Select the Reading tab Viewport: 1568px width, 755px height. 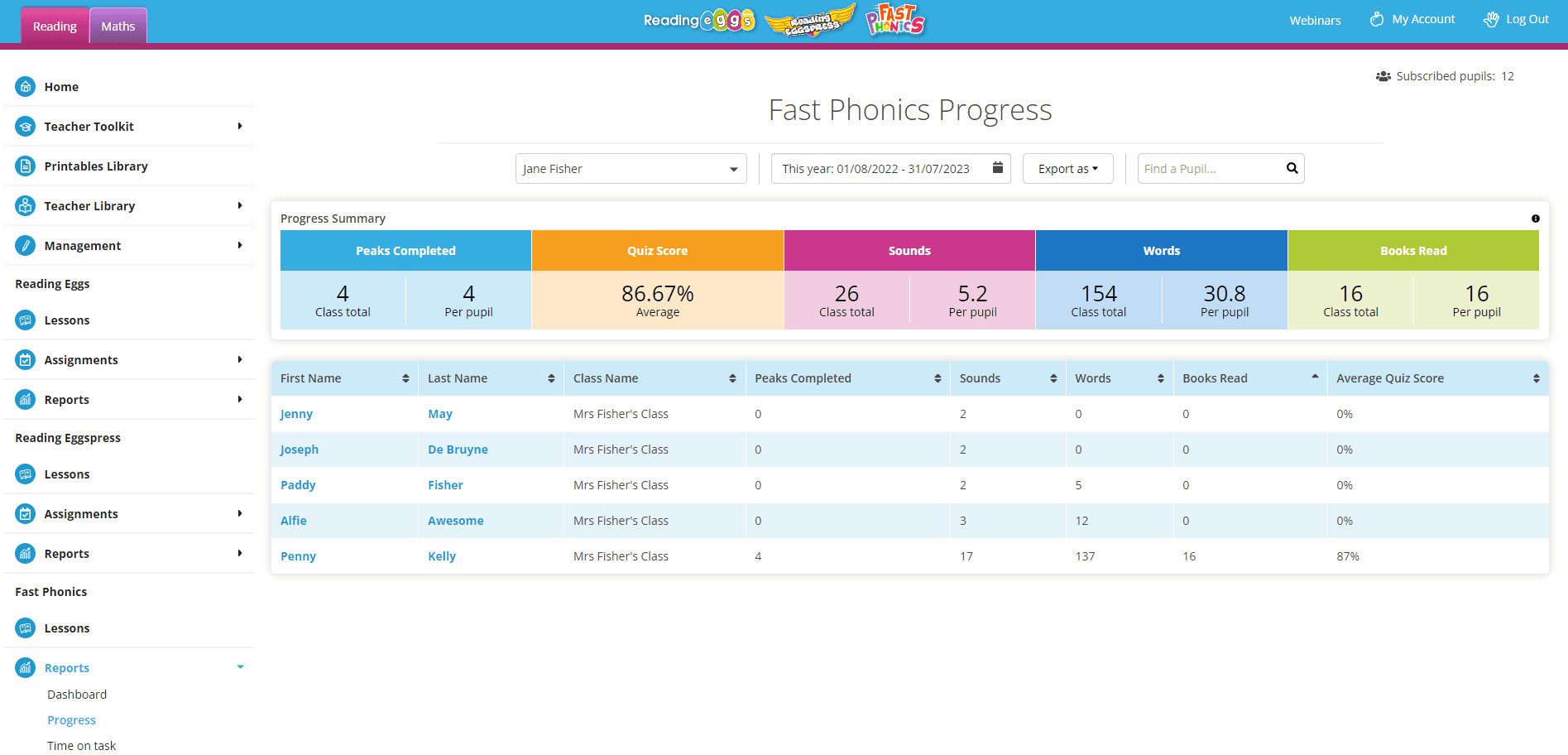tap(55, 26)
